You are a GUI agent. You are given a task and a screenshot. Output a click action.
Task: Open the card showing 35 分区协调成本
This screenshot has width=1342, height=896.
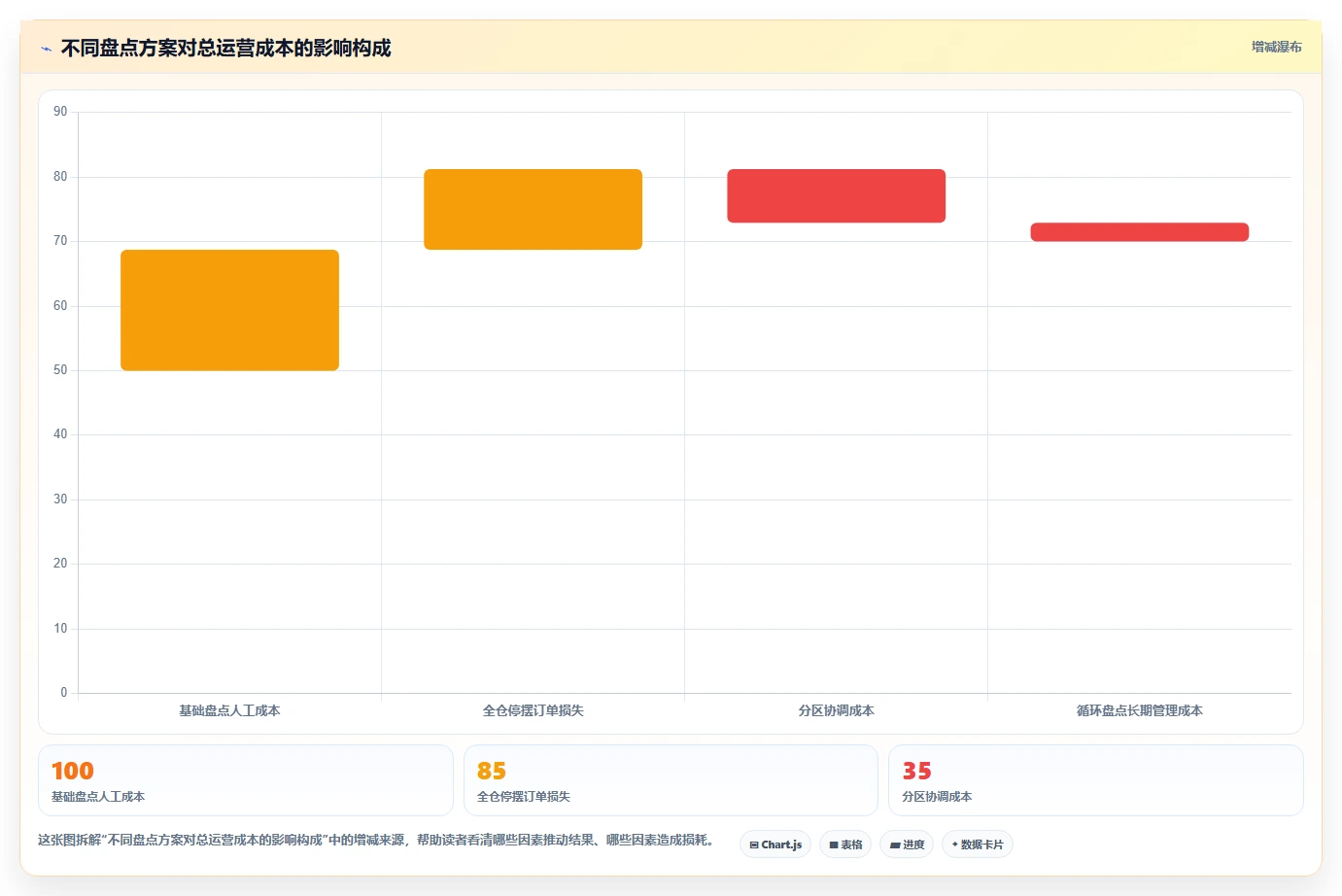pyautogui.click(x=1096, y=780)
